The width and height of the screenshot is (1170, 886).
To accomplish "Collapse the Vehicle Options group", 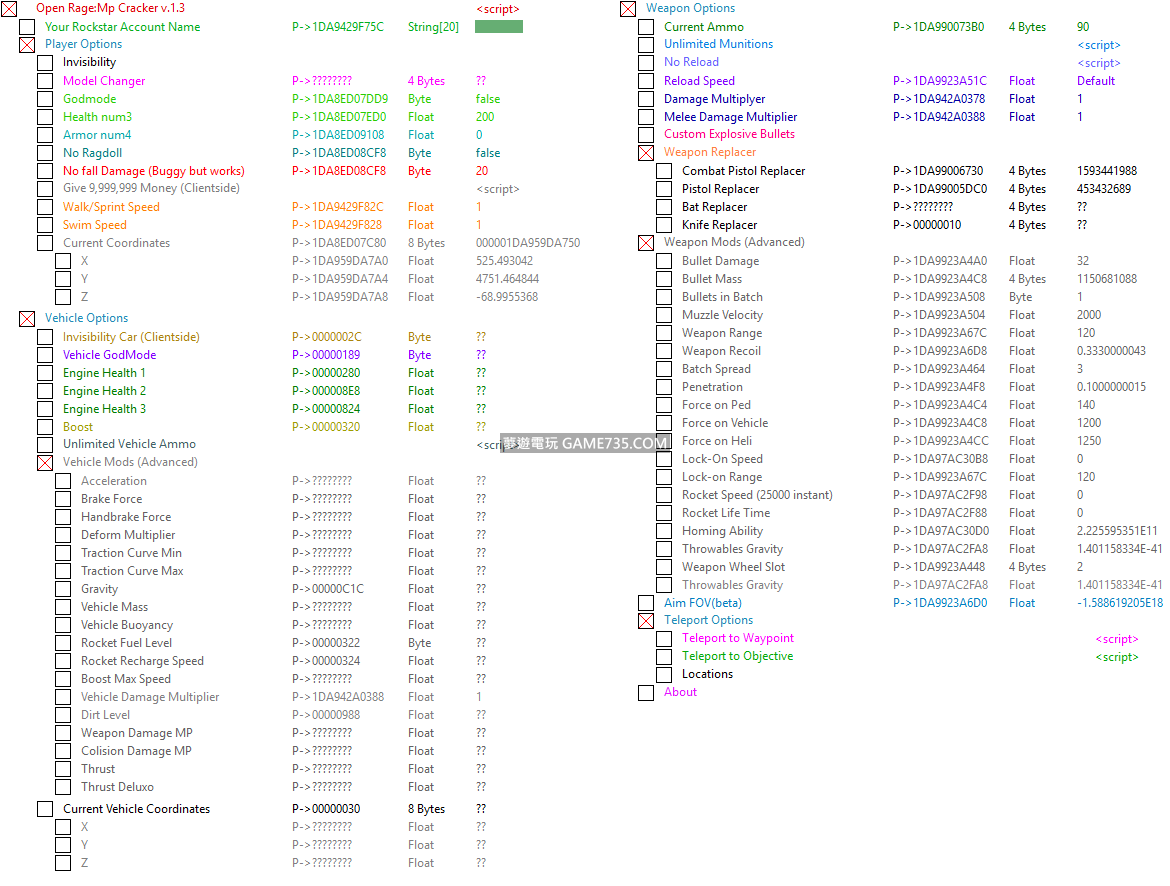I will [x=27, y=319].
